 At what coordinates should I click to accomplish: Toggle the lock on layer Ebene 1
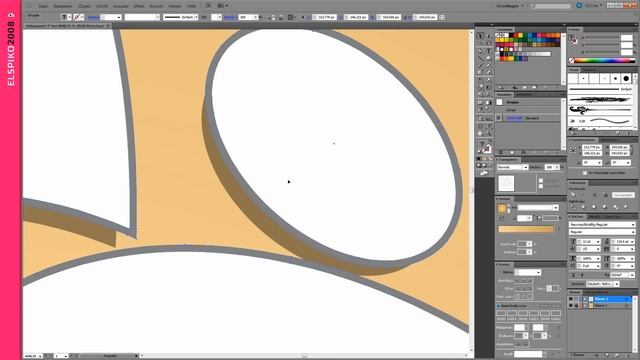tap(576, 305)
